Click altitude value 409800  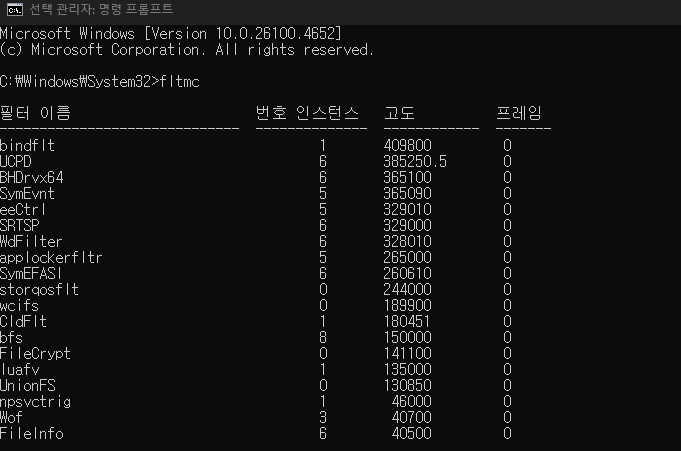pyautogui.click(x=407, y=145)
